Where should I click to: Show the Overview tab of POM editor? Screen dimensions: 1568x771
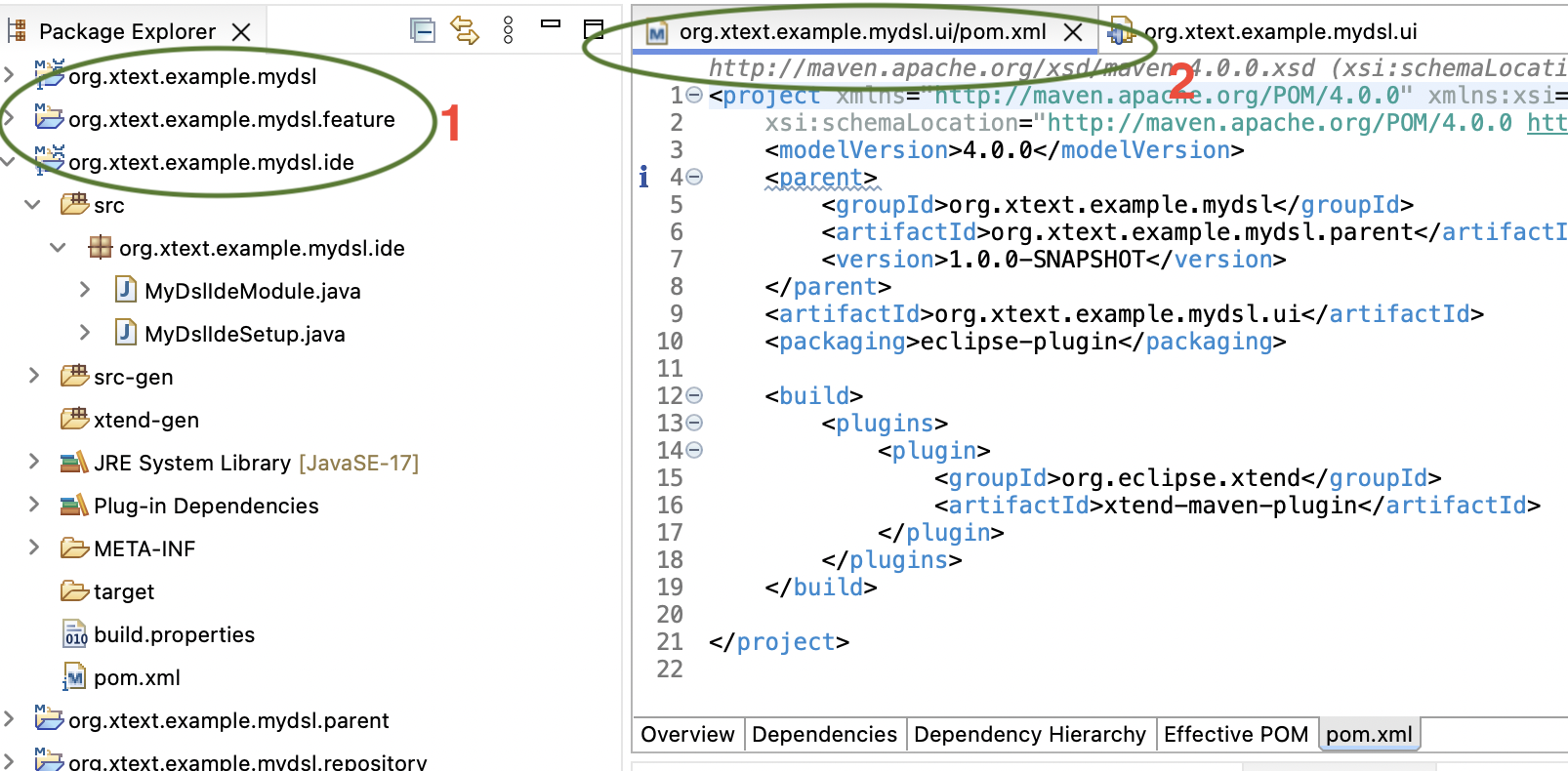click(687, 735)
